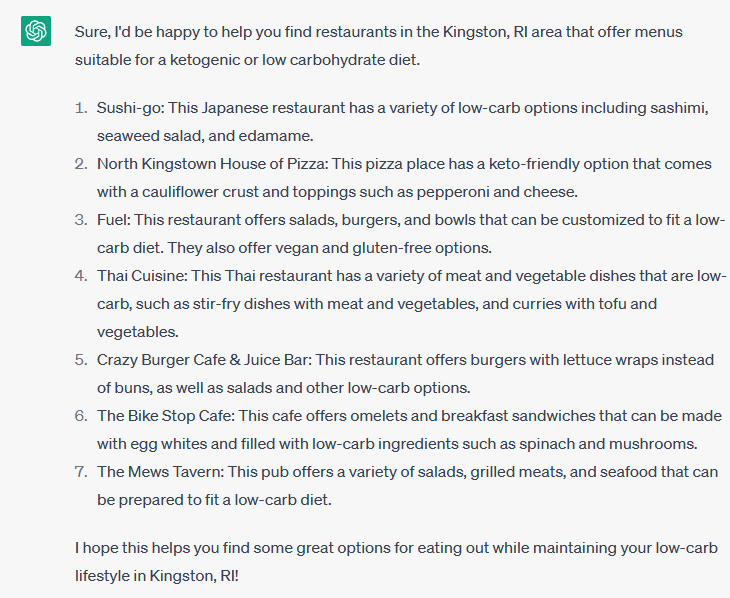This screenshot has height=598, width=730.
Task: Click list number 4 marker
Action: 81,276
